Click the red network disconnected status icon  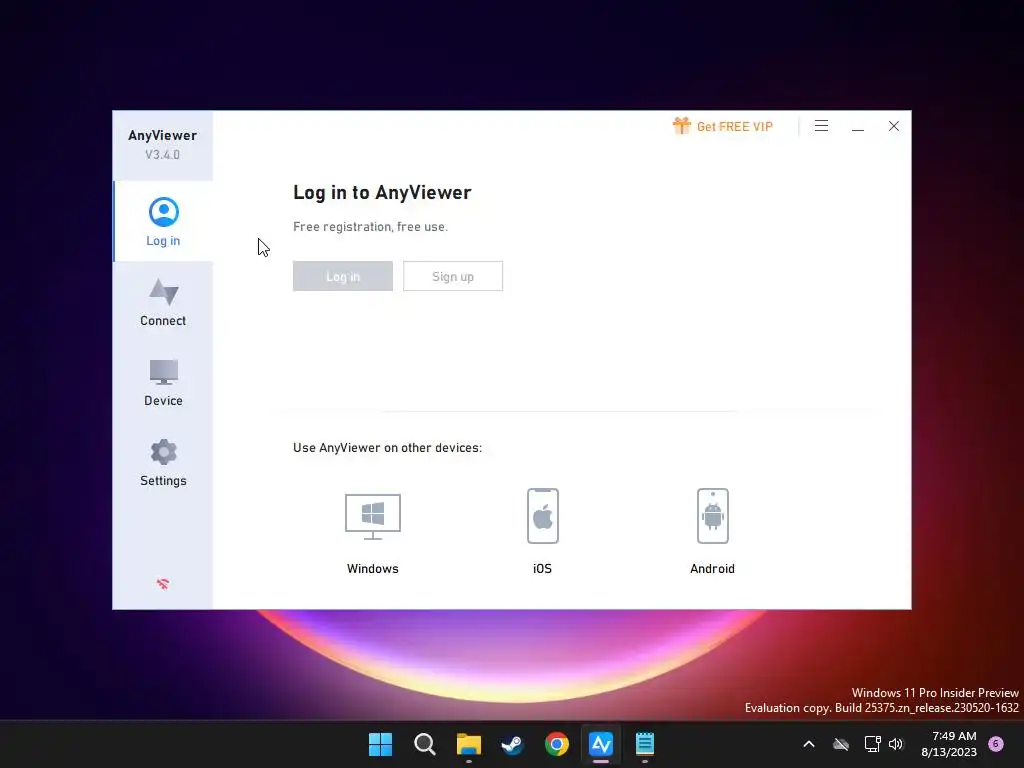point(163,584)
